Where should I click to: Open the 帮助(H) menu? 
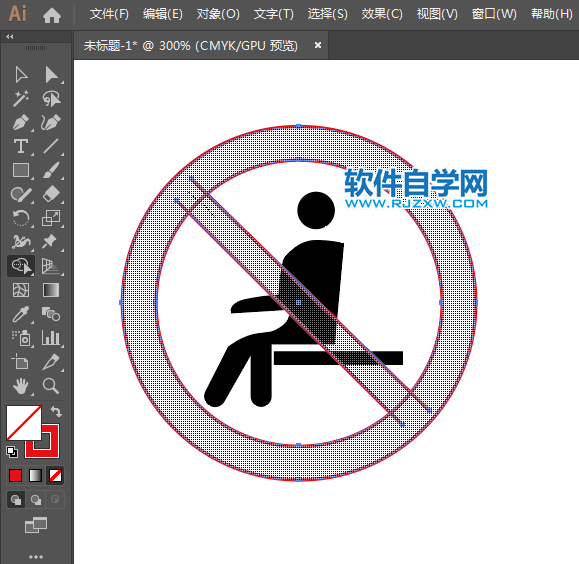(552, 15)
